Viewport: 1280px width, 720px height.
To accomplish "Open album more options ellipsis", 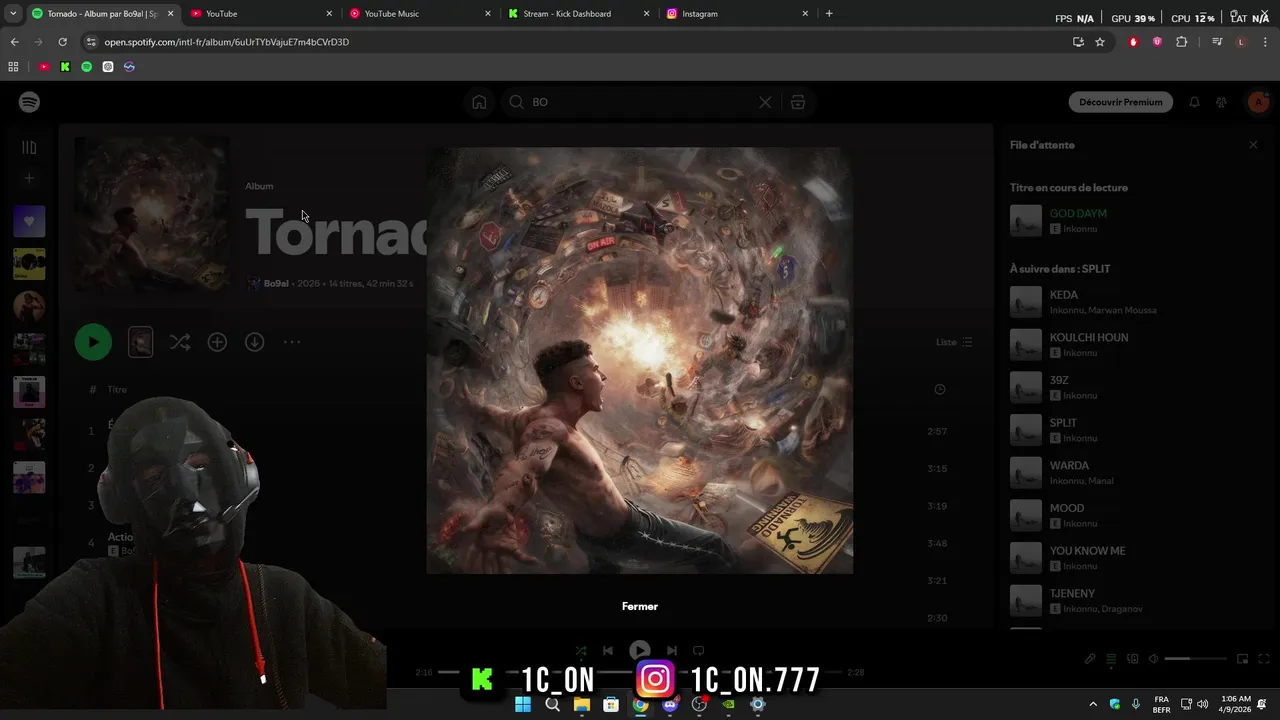I will 291,342.
